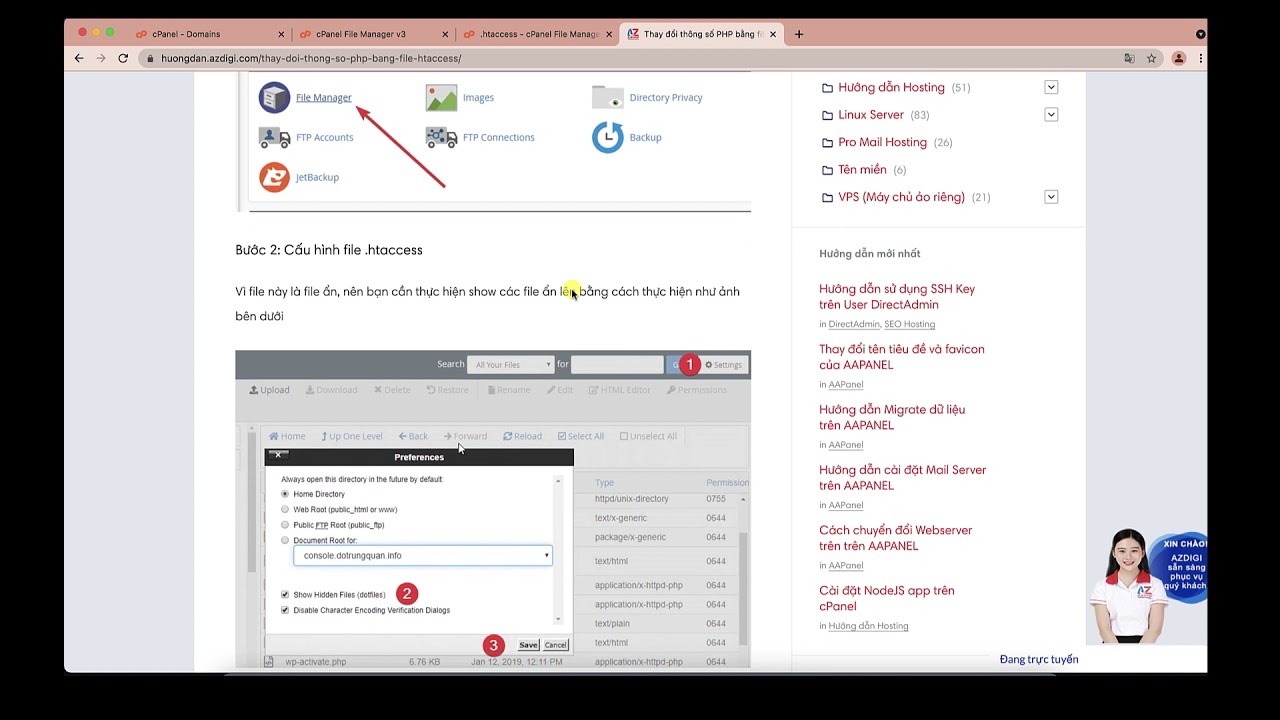This screenshot has width=1280, height=720.
Task: Toggle Disable Character Encoding Verification Dialogs checkbox
Action: point(285,610)
